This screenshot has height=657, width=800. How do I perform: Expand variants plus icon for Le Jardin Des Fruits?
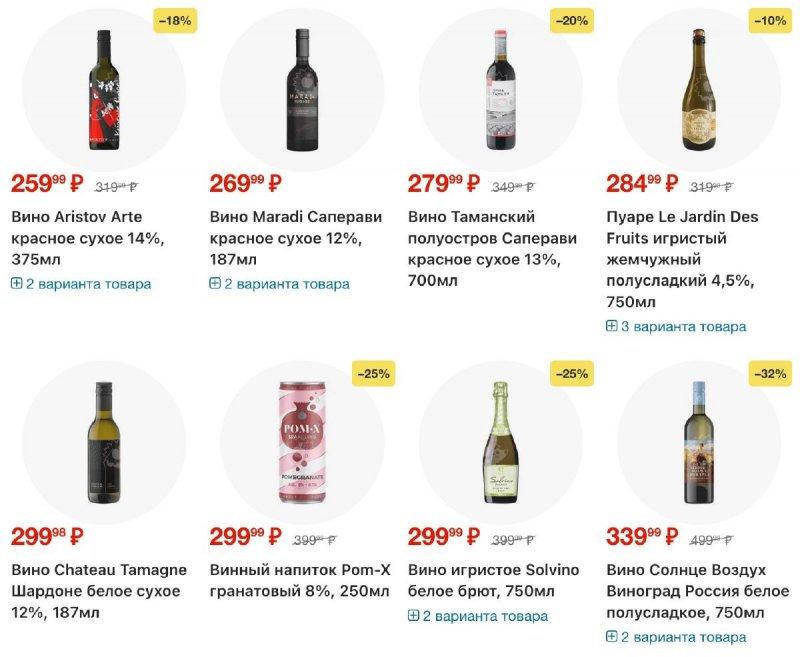pos(612,326)
